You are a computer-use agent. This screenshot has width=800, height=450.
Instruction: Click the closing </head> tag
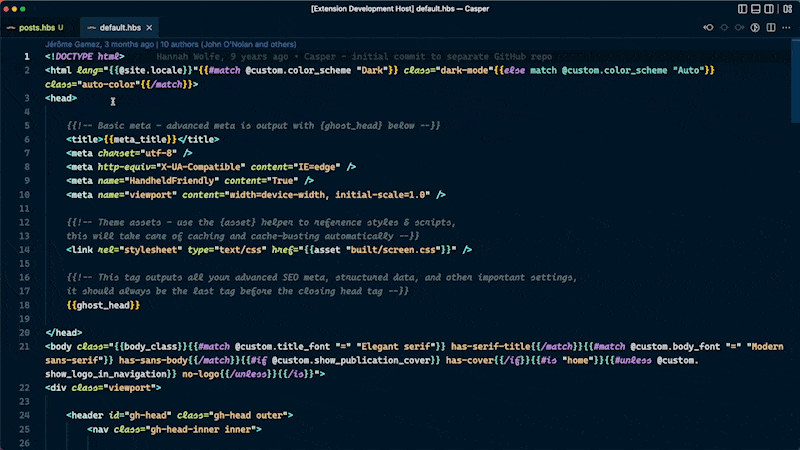(63, 333)
